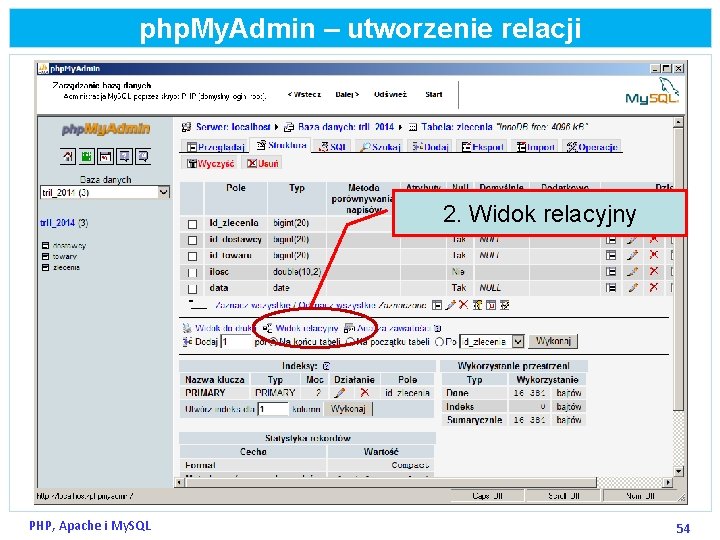The image size is (720, 540).
Task: Tick the data row checkbox
Action: pos(192,289)
